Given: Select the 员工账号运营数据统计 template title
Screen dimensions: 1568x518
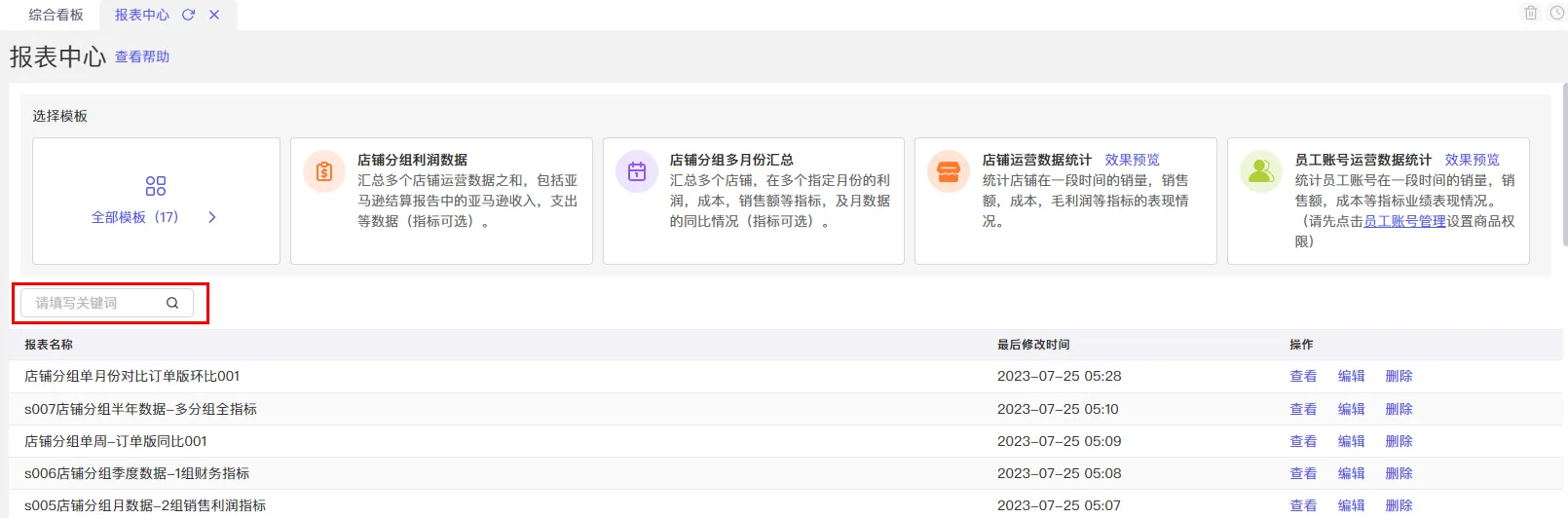Looking at the screenshot, I should point(1363,160).
